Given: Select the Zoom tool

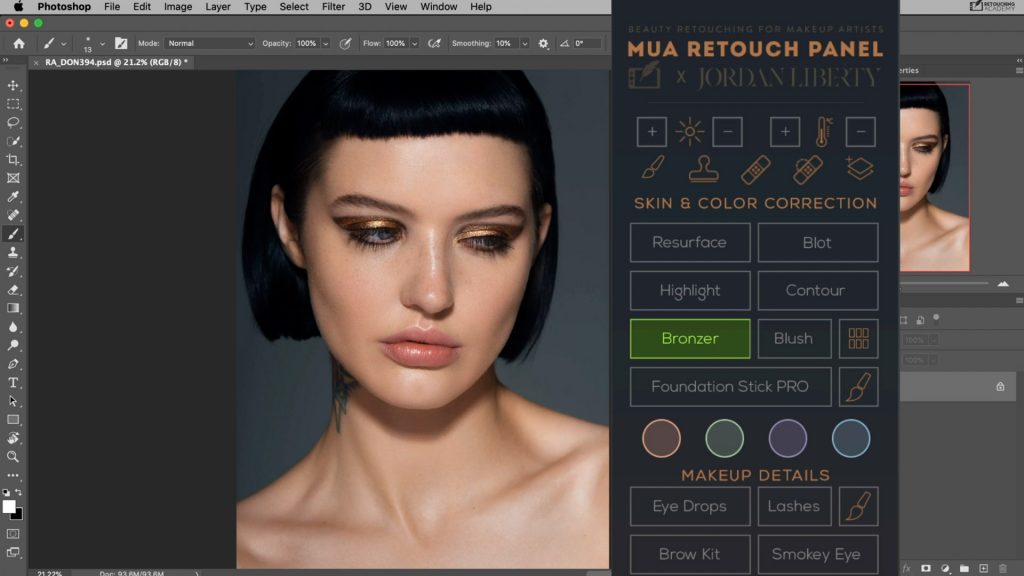Looking at the screenshot, I should click(12, 457).
